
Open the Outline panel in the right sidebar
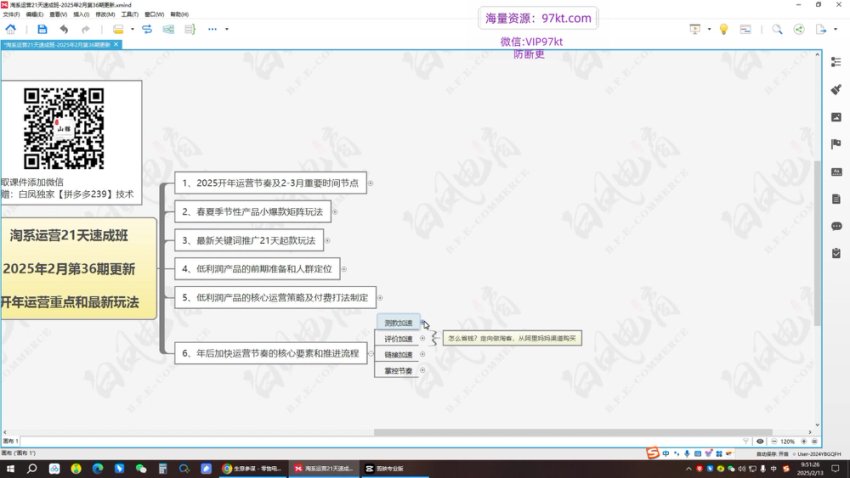coord(836,62)
